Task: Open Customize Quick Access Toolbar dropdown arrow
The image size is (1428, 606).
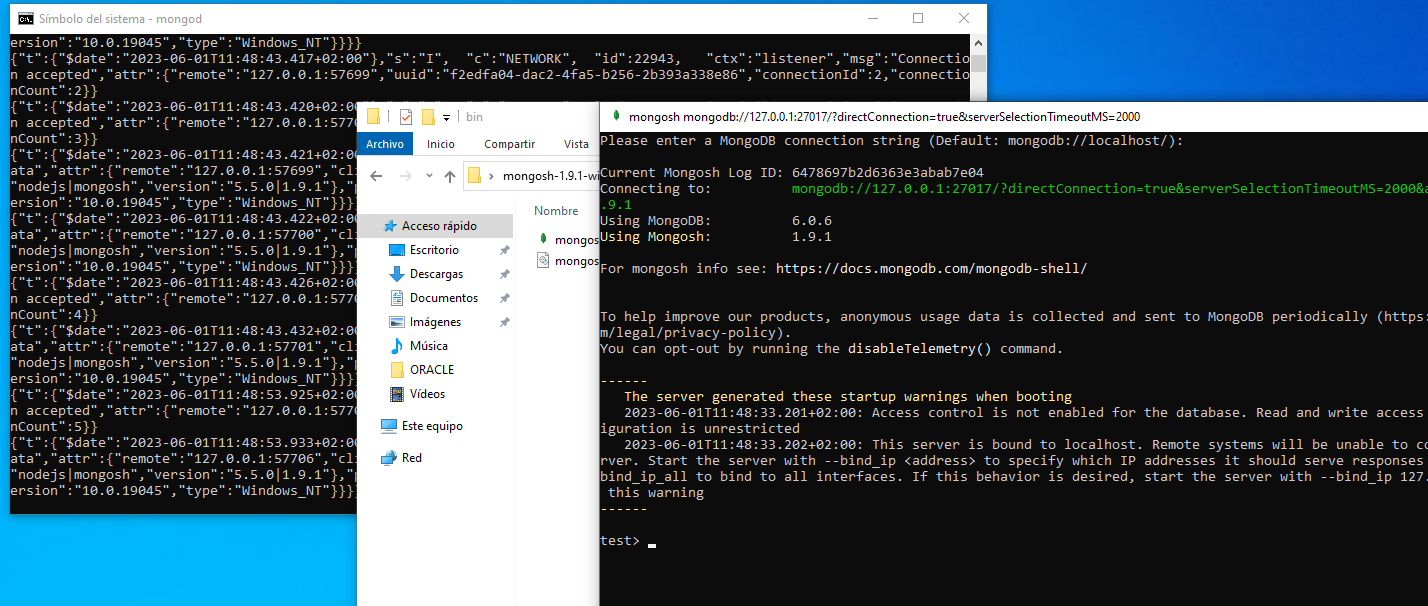Action: point(446,118)
